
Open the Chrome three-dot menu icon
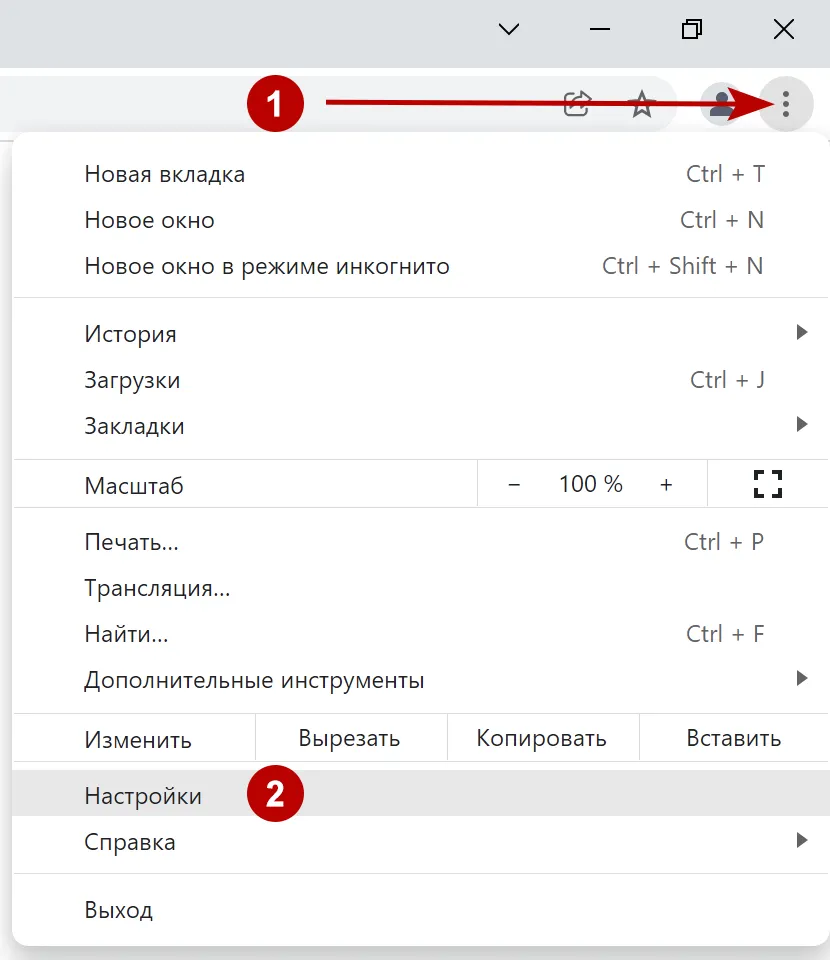(x=786, y=103)
